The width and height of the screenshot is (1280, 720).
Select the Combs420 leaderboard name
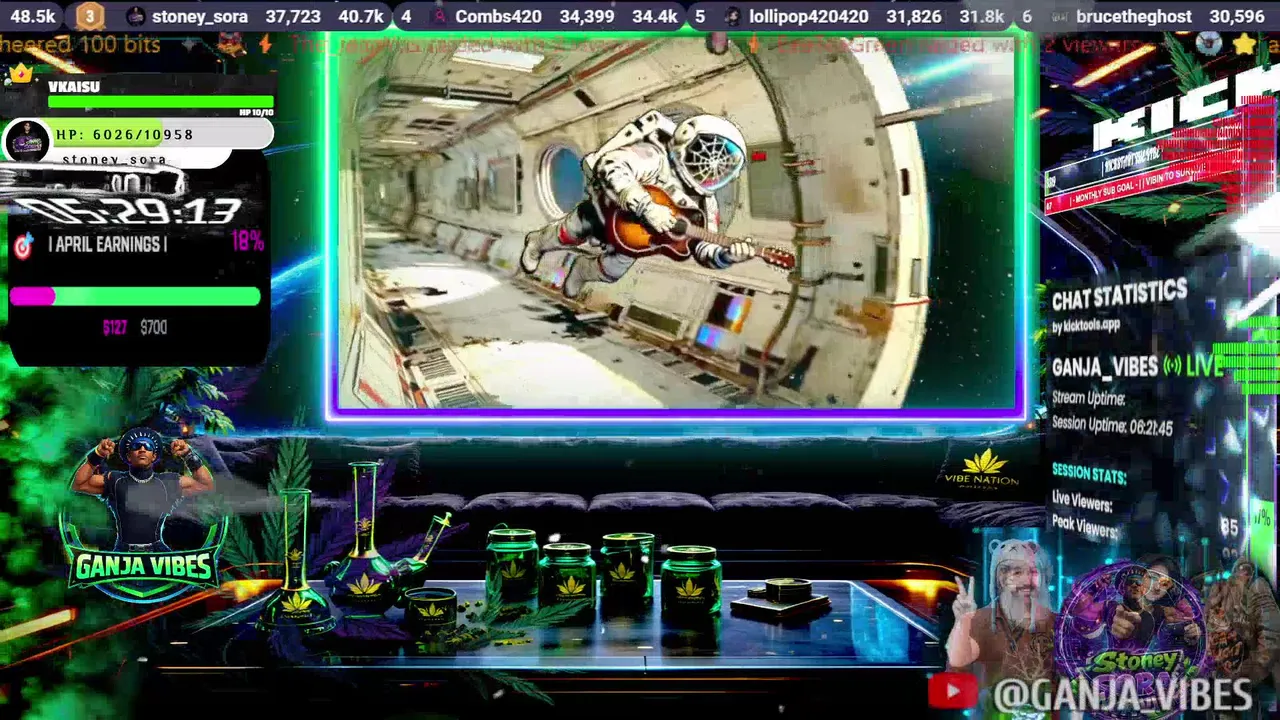tap(498, 16)
